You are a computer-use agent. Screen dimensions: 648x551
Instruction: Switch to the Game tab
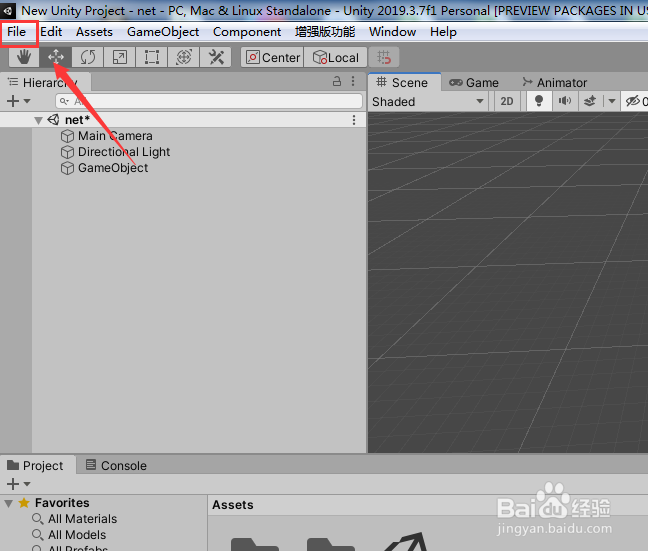tap(474, 83)
